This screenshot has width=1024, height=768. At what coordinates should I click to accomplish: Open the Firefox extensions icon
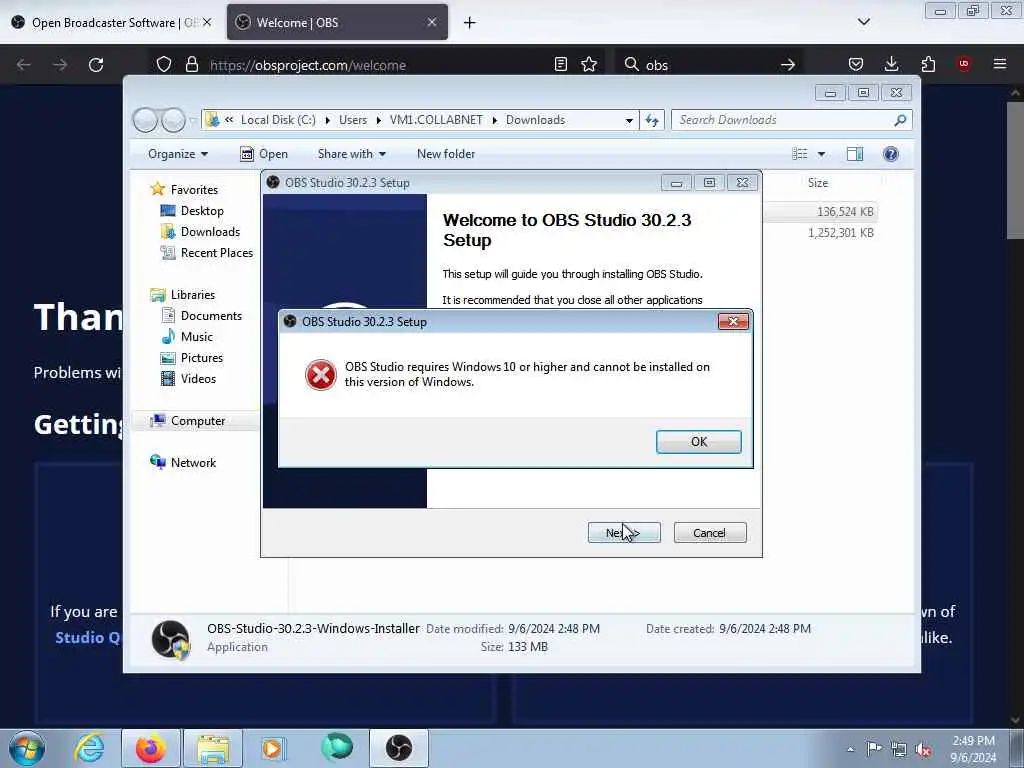[x=928, y=64]
